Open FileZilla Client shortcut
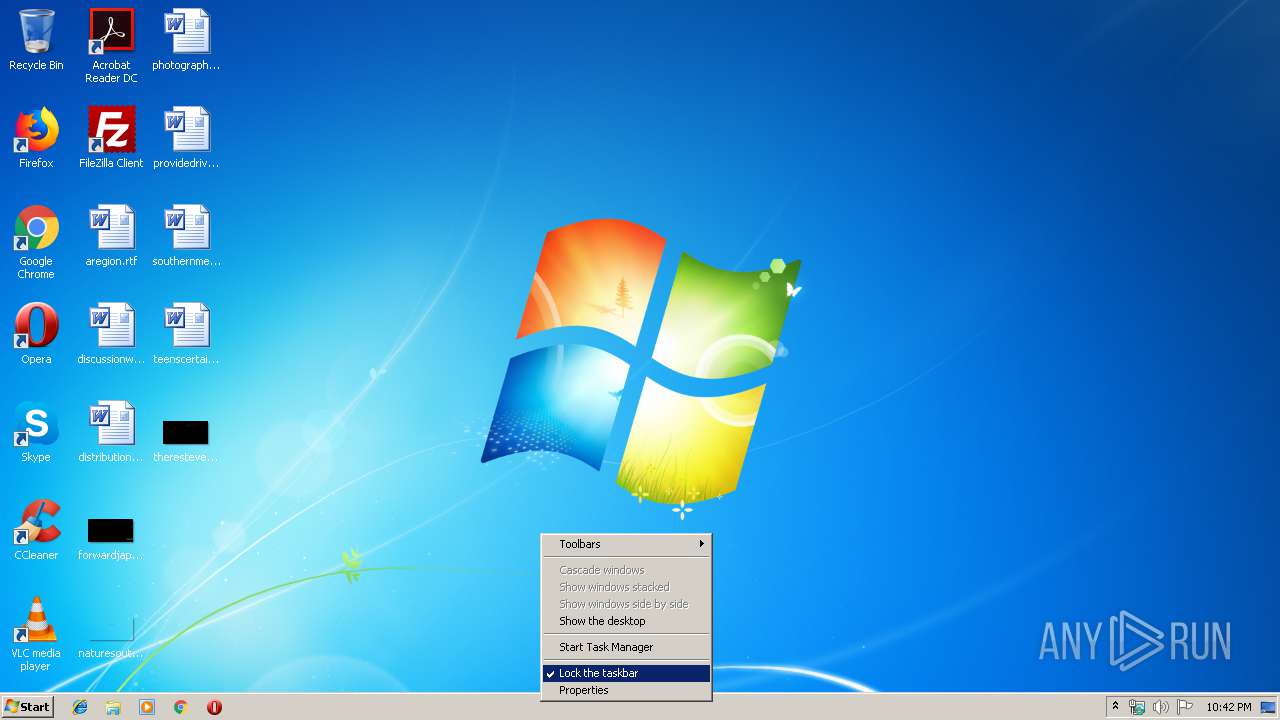The width and height of the screenshot is (1280, 720). 111,138
